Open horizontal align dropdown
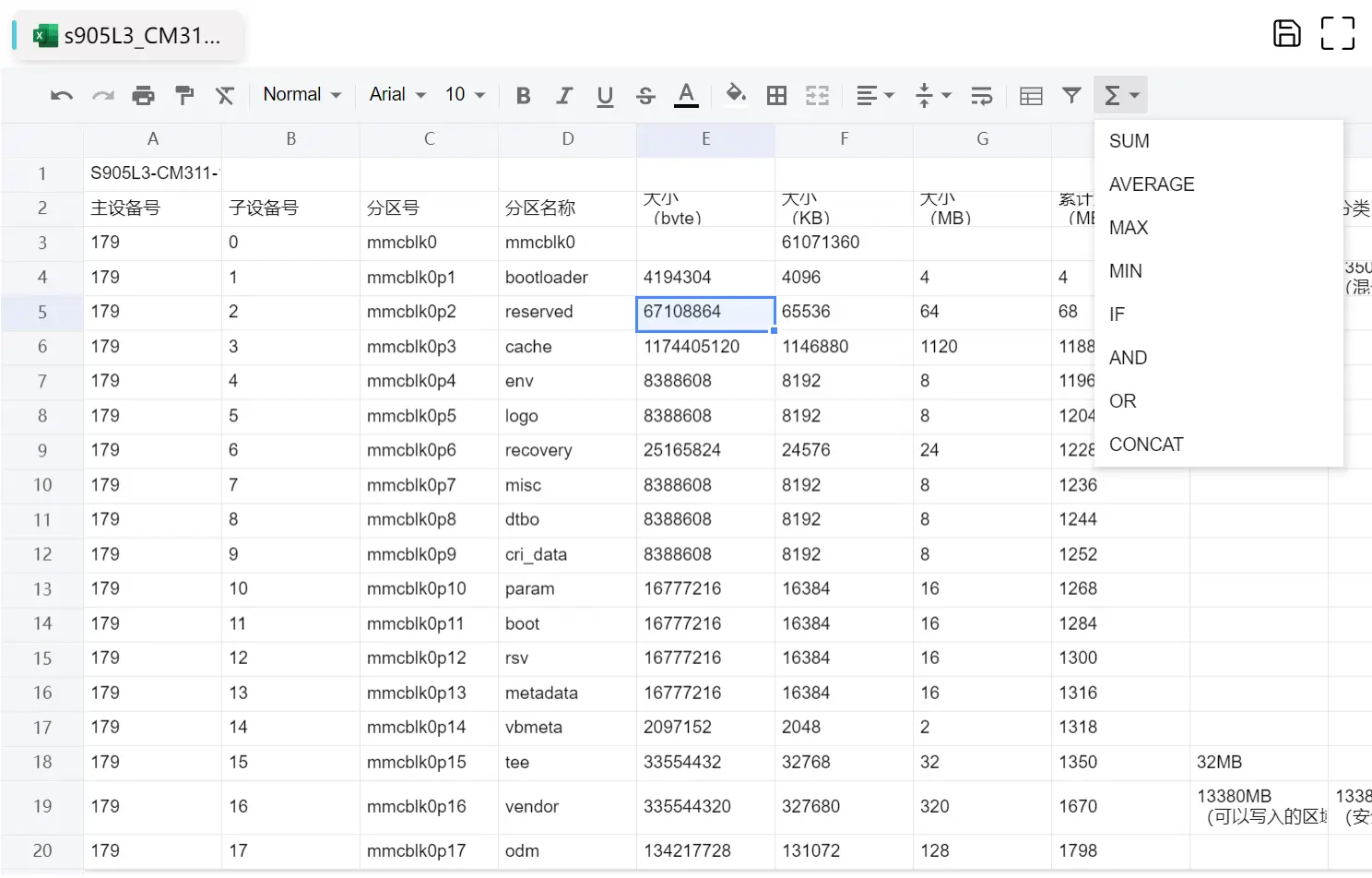1372x878 pixels. tap(875, 95)
